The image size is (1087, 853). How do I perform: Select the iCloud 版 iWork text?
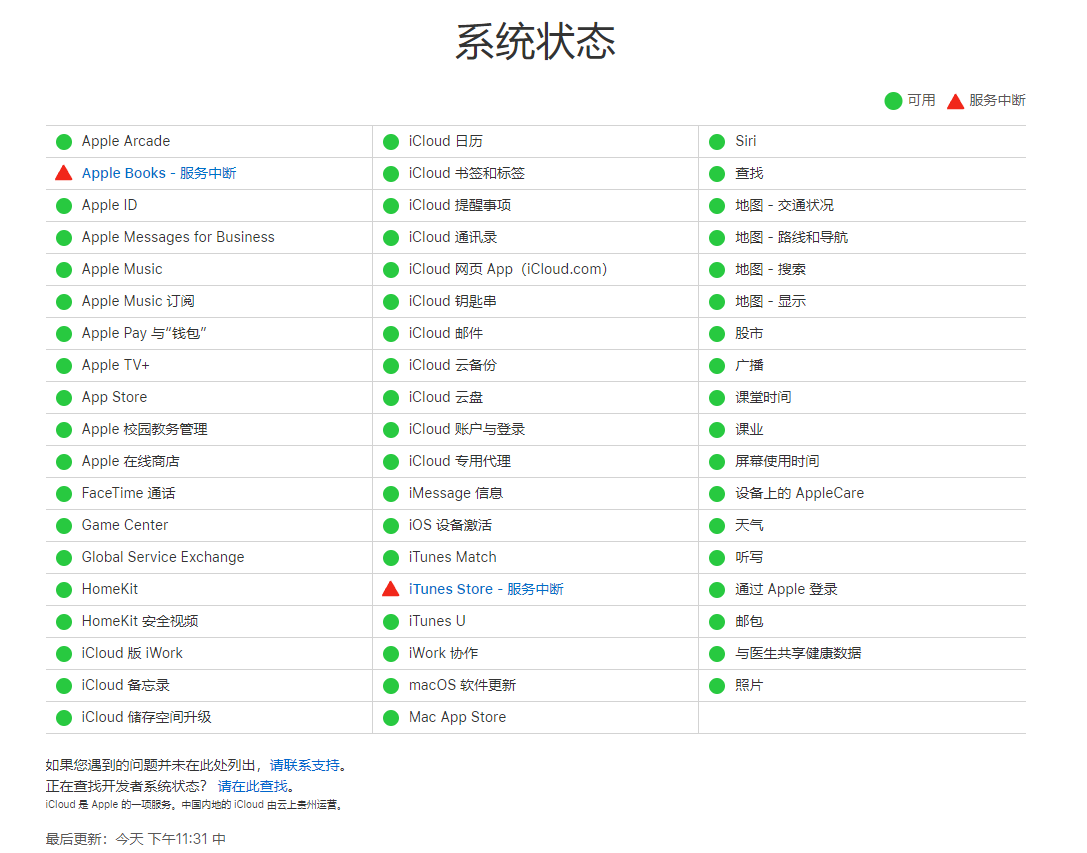[x=132, y=653]
